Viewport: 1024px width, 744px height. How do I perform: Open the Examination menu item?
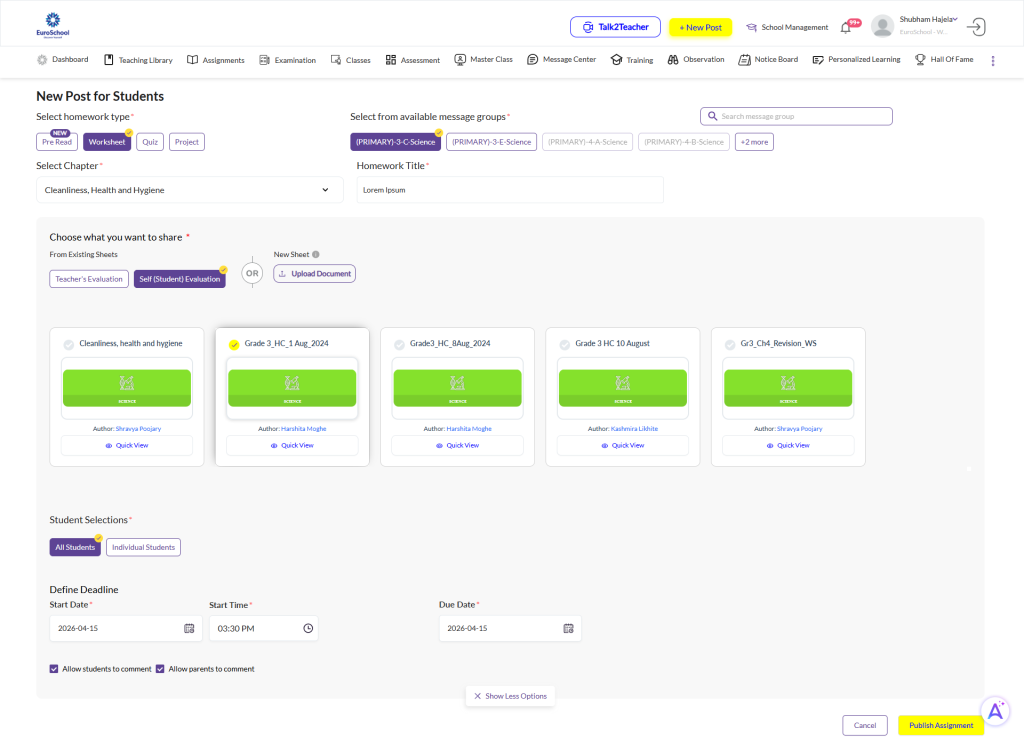point(287,60)
